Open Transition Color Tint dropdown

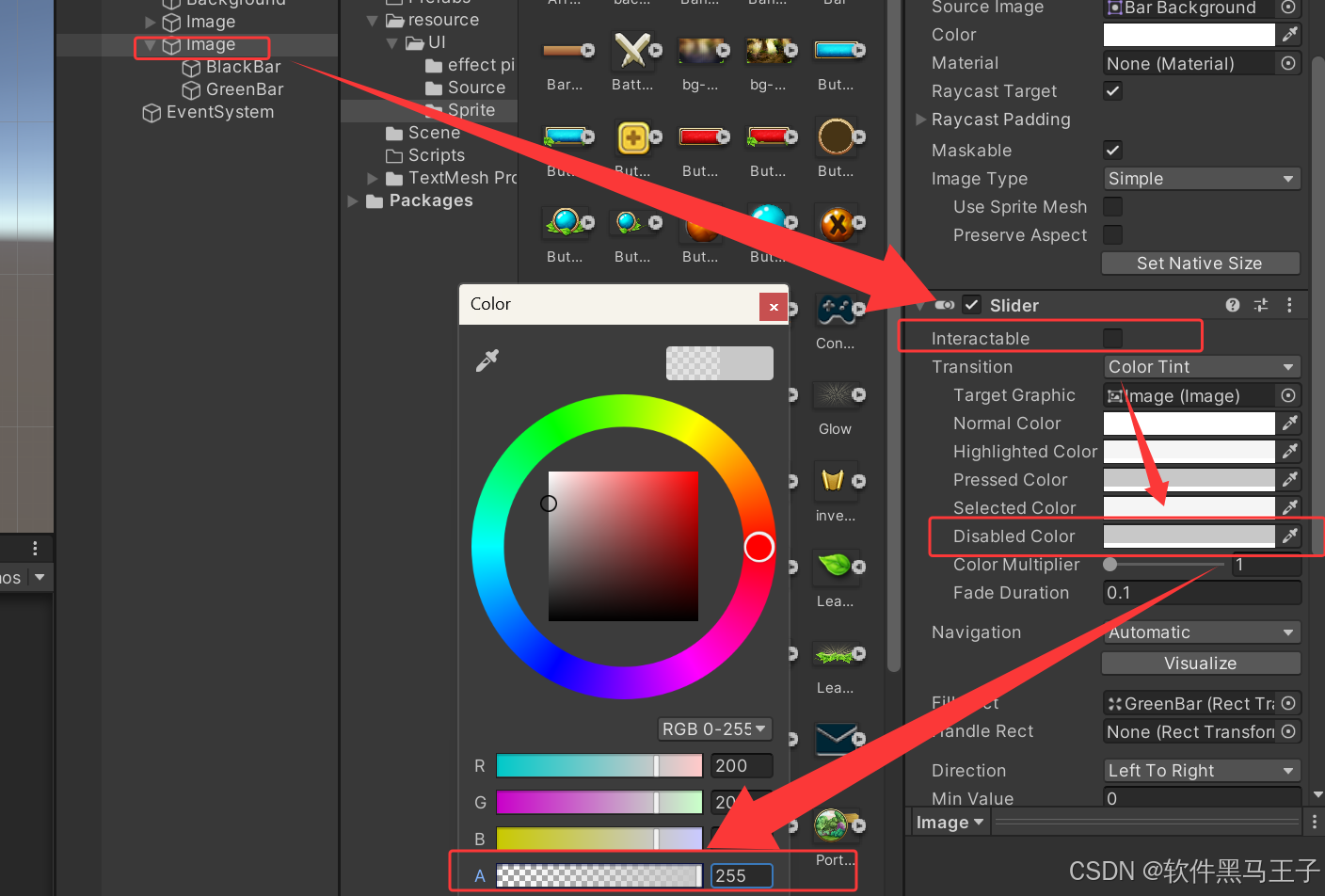pos(1202,367)
